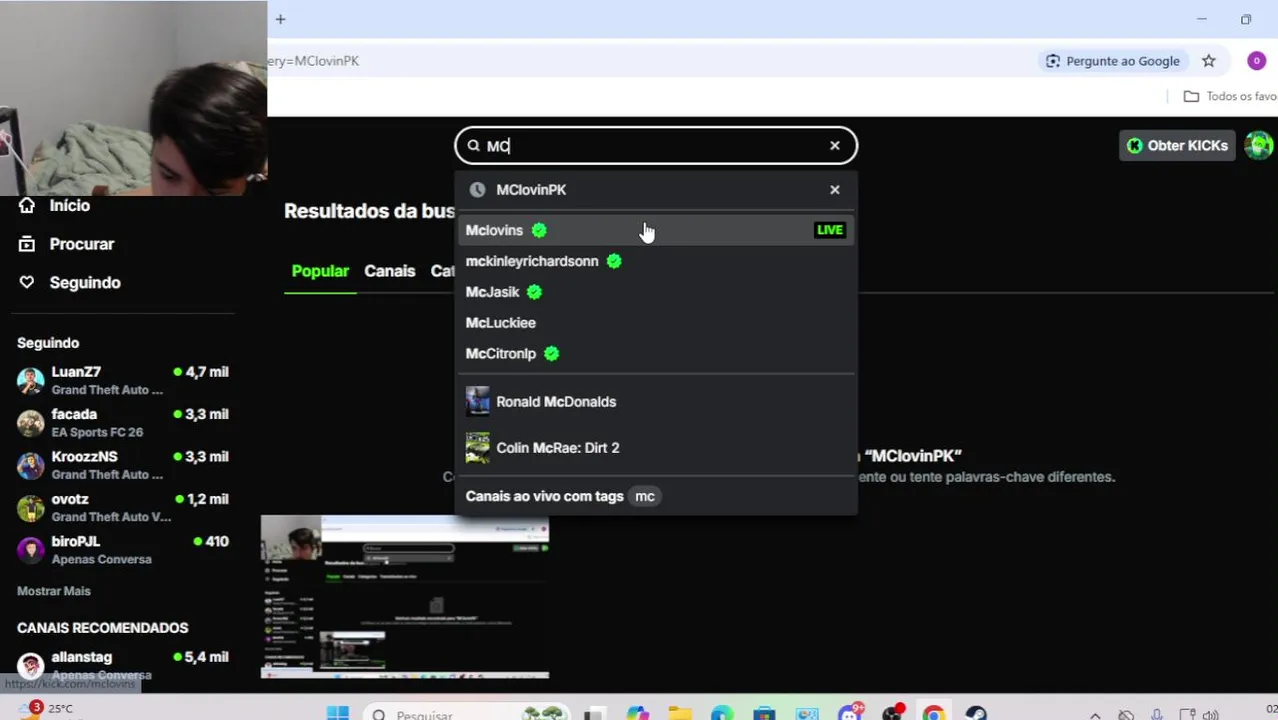Viewport: 1278px width, 720px height.
Task: Click the biroPJL avatar icon
Action: pos(31,550)
